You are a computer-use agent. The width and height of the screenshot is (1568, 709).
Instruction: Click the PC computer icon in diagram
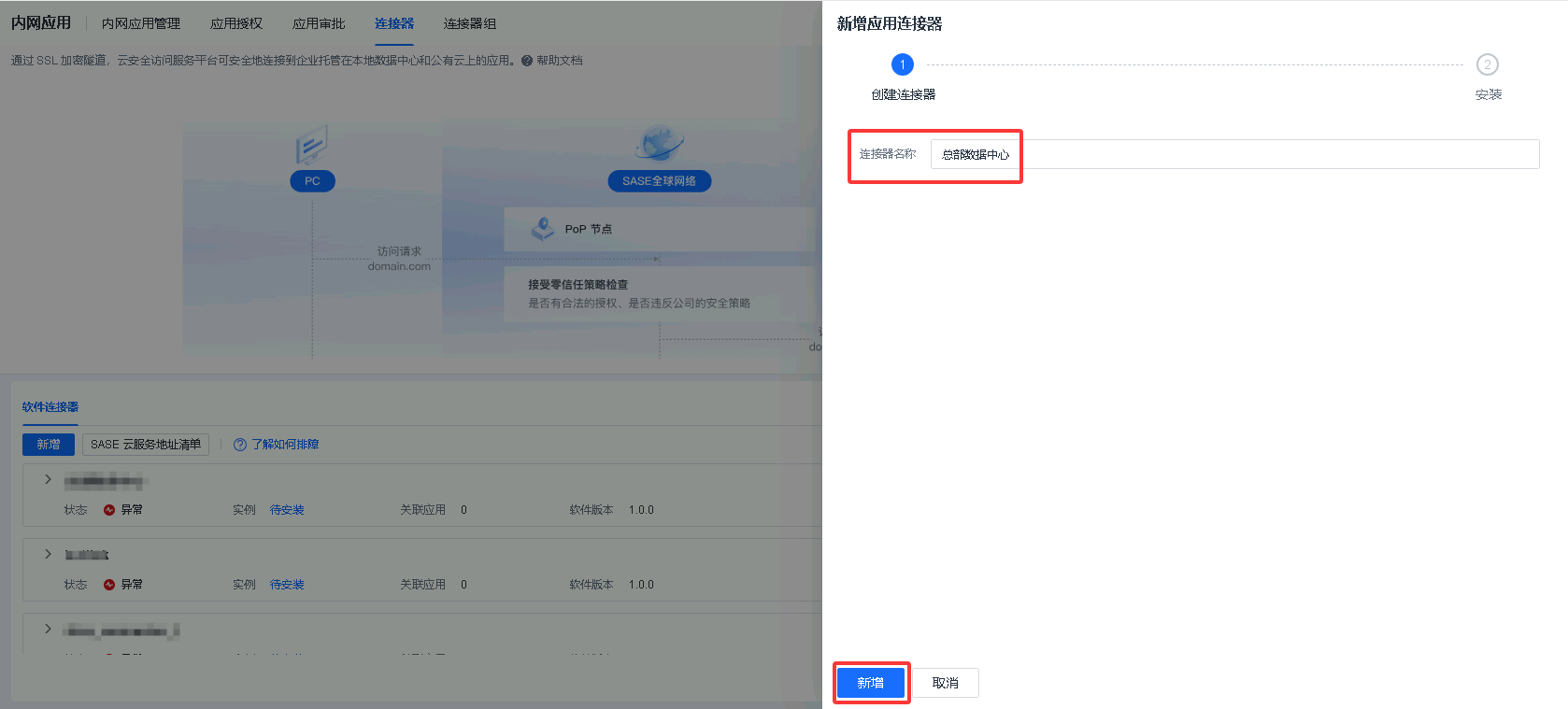(x=312, y=145)
